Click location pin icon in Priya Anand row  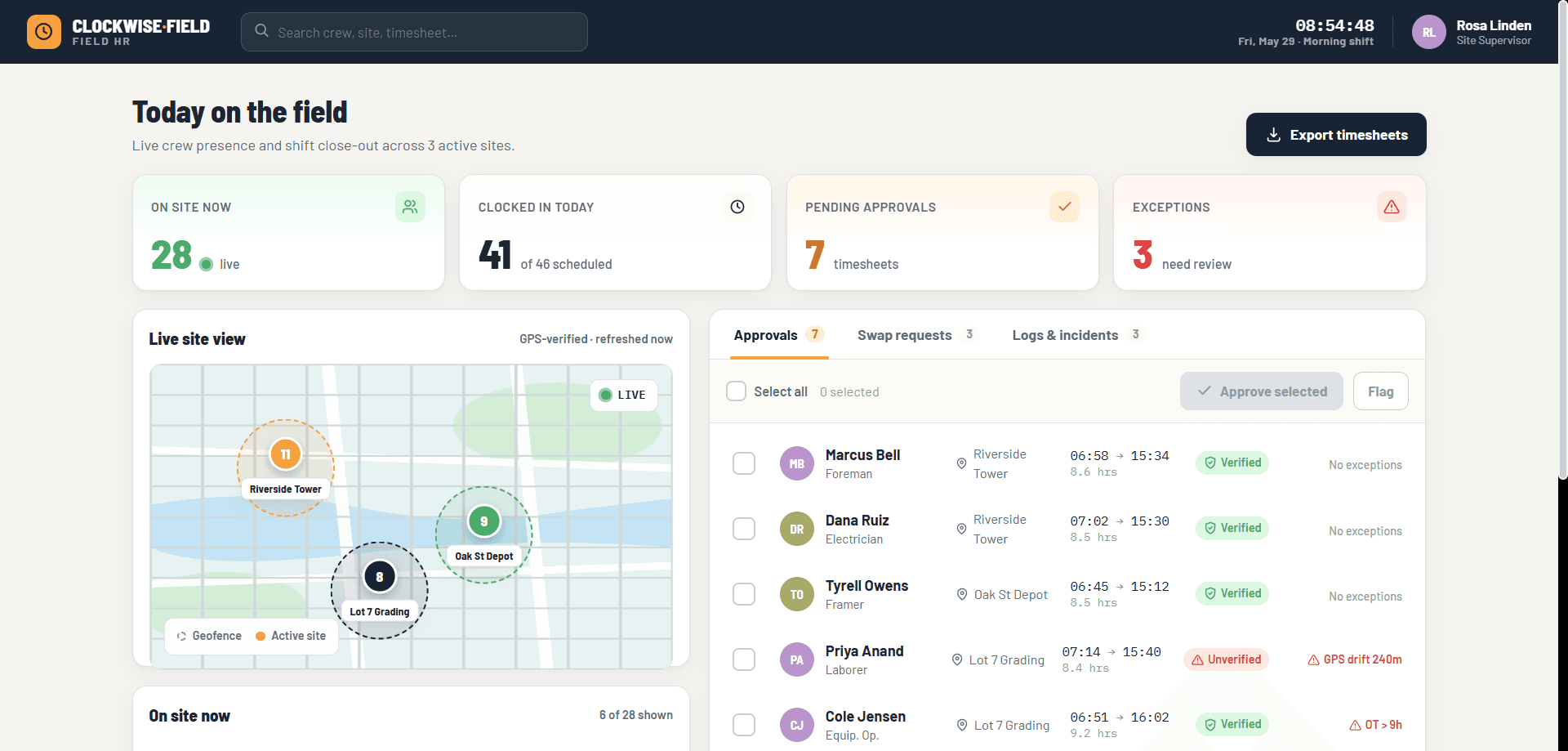(x=957, y=659)
